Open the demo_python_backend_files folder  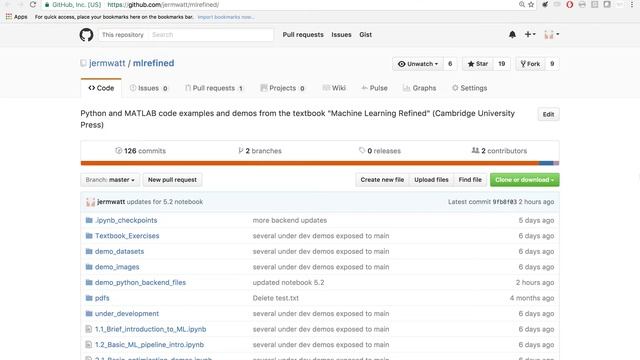tap(140, 282)
